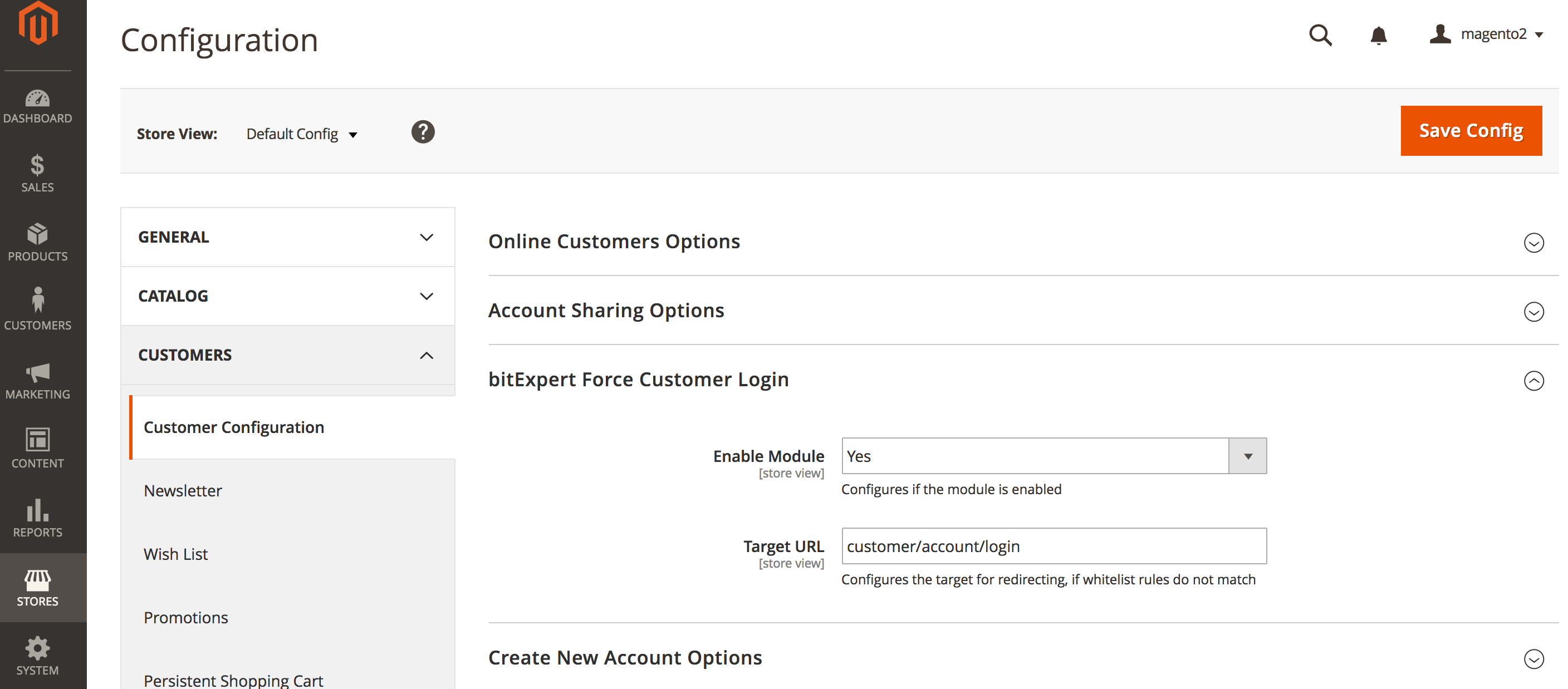
Task: Collapse the bitExpert Force Customer Login section
Action: (x=1534, y=381)
